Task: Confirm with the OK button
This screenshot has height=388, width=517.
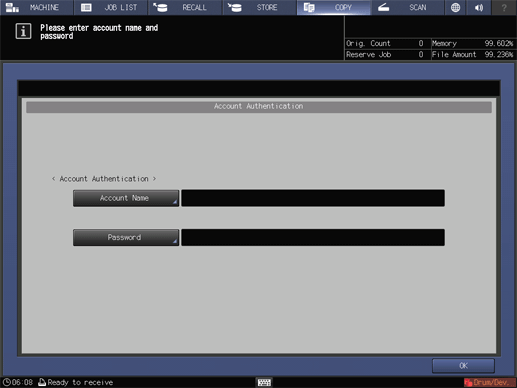Action: (463, 366)
